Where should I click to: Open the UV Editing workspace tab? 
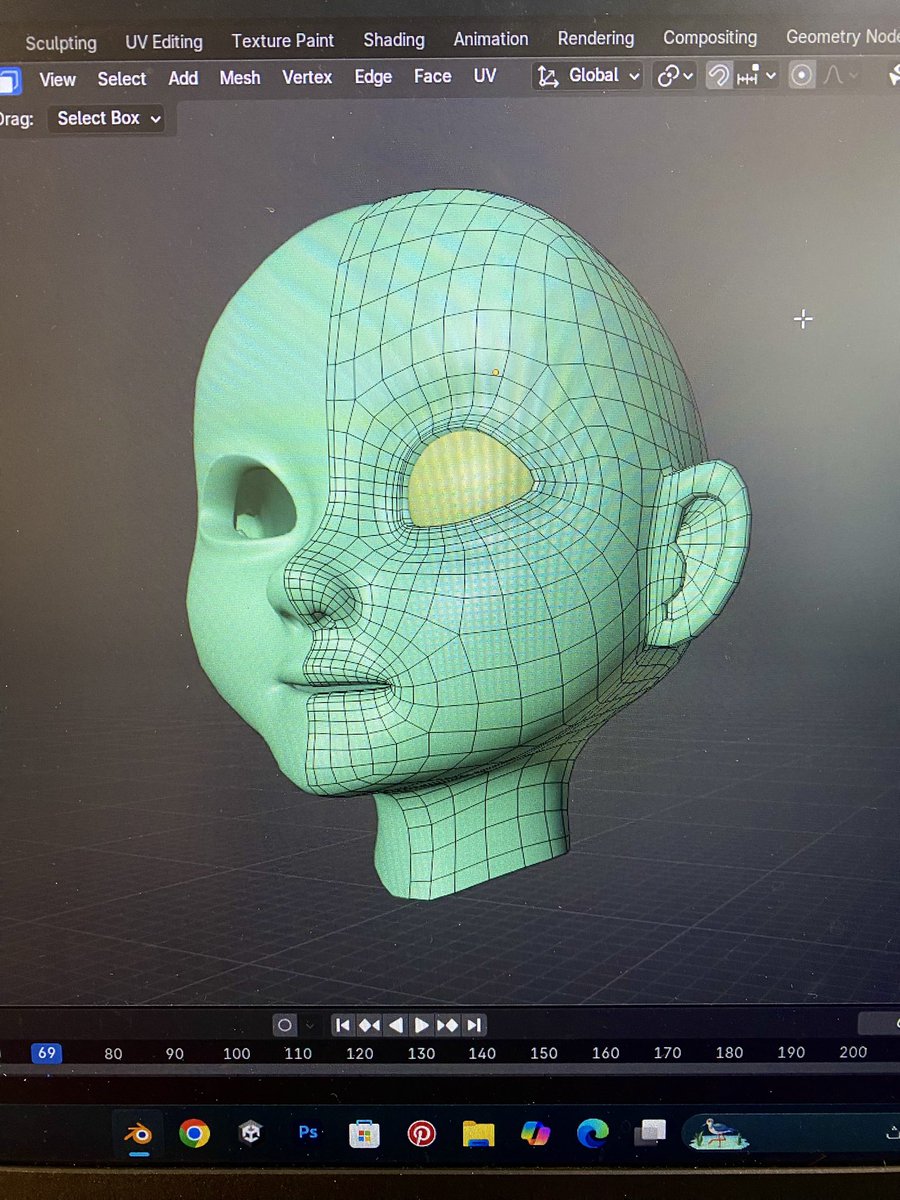pos(164,42)
